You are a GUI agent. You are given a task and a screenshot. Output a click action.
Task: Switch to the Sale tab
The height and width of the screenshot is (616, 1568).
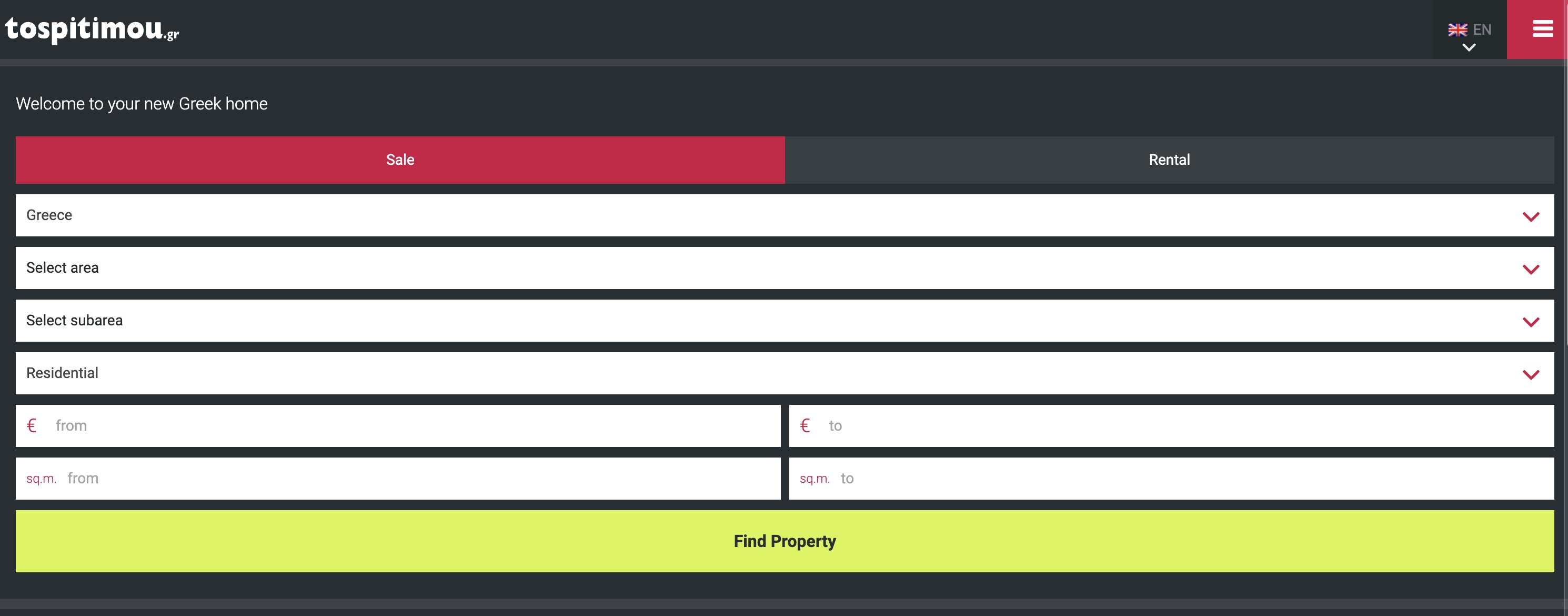pyautogui.click(x=400, y=160)
